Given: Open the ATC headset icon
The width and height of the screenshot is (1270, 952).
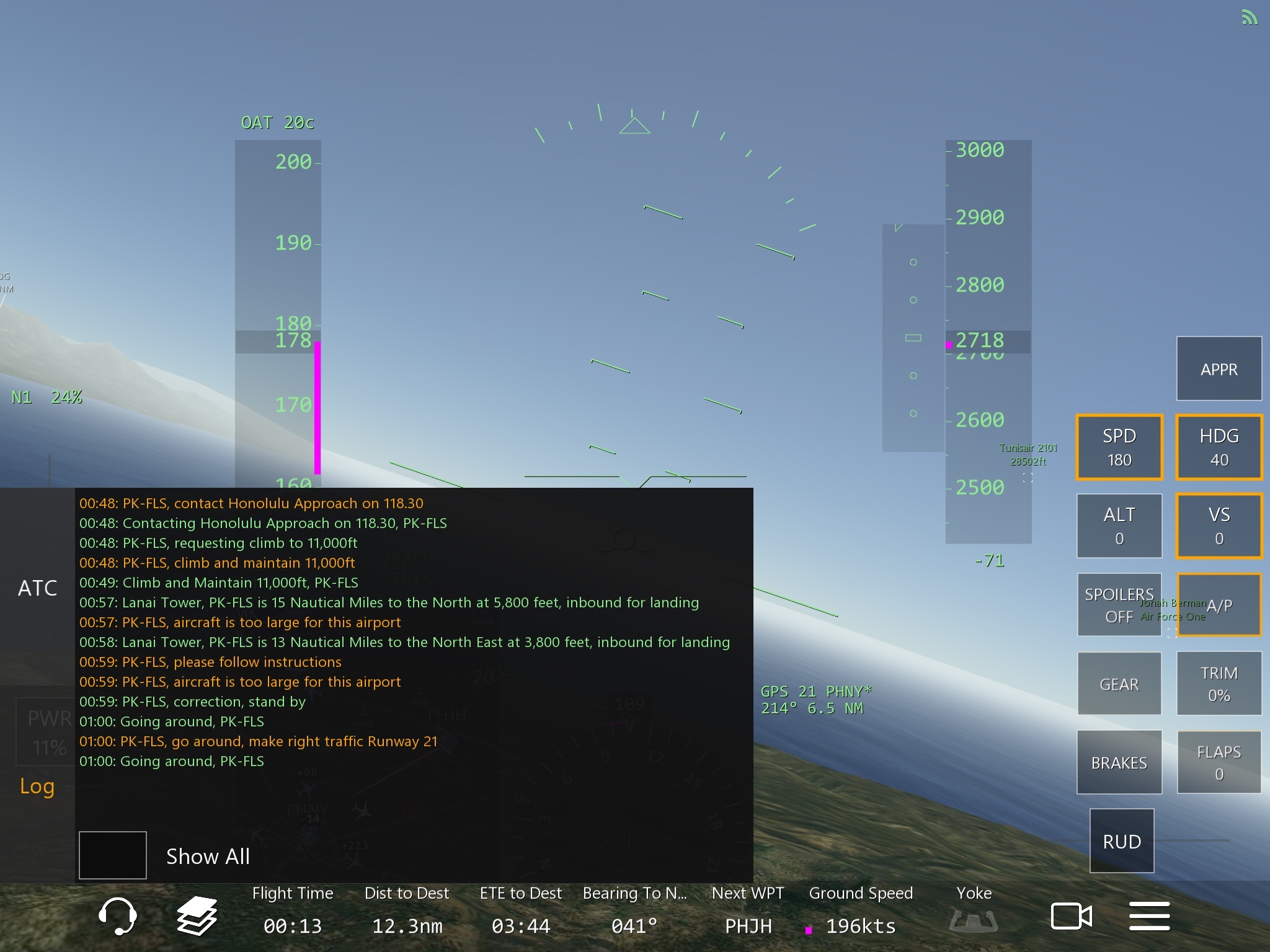Looking at the screenshot, I should (x=117, y=915).
